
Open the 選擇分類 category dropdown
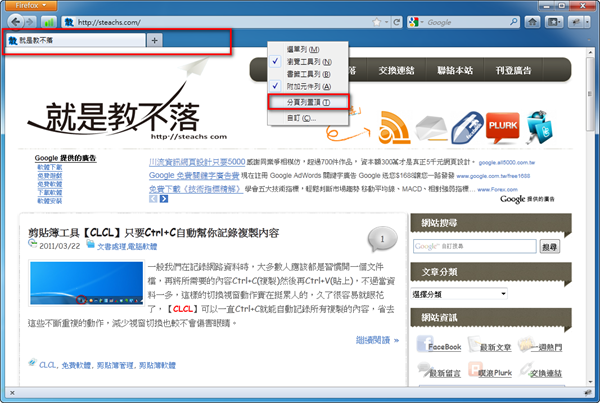(459, 294)
